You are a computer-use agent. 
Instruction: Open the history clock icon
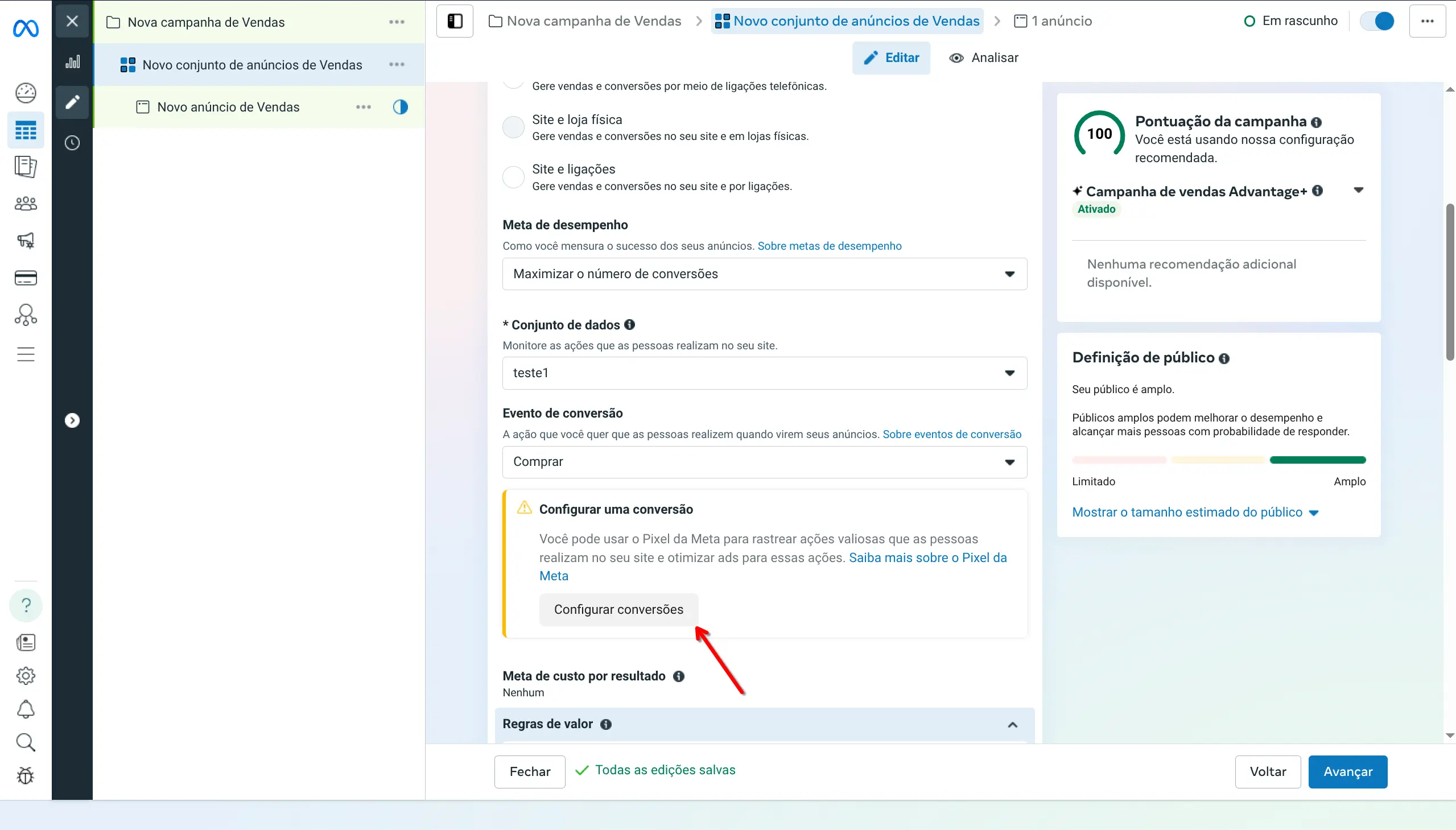point(72,143)
